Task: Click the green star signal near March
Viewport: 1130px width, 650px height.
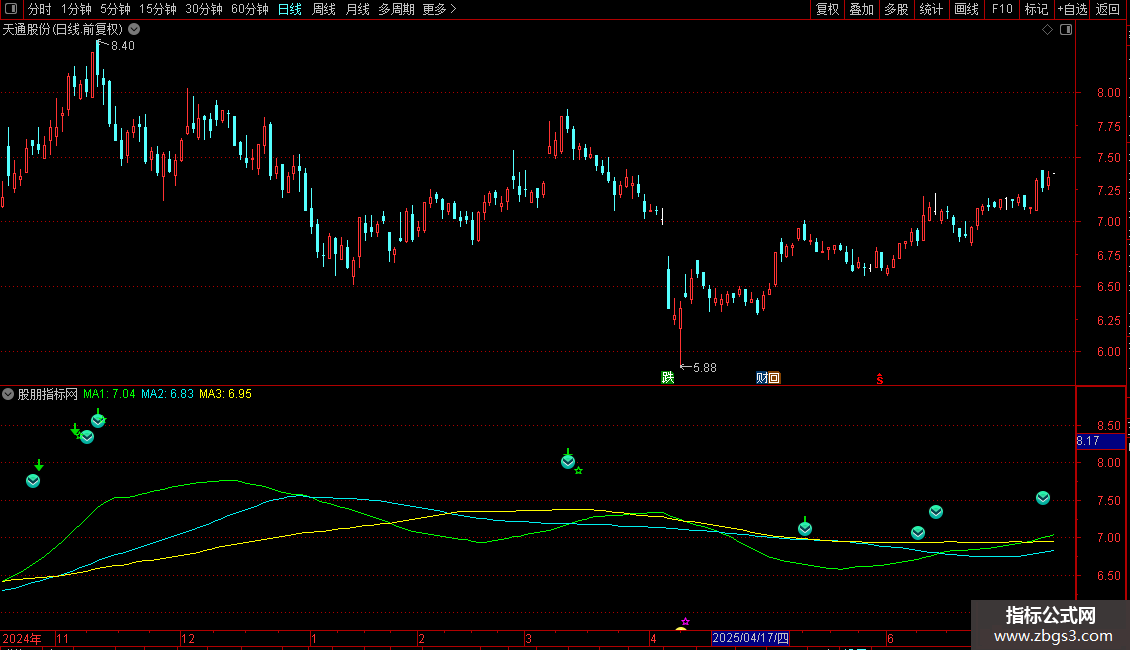Action: (579, 471)
